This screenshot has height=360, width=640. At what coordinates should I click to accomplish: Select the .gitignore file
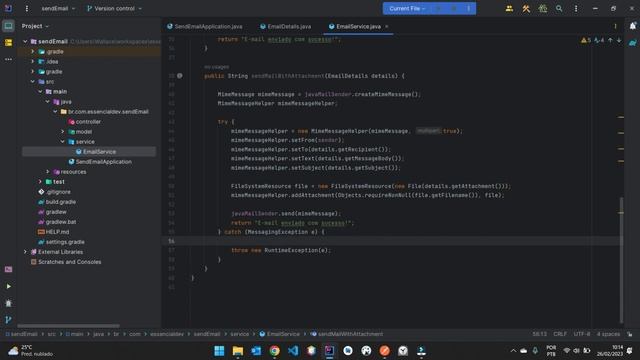click(x=54, y=192)
